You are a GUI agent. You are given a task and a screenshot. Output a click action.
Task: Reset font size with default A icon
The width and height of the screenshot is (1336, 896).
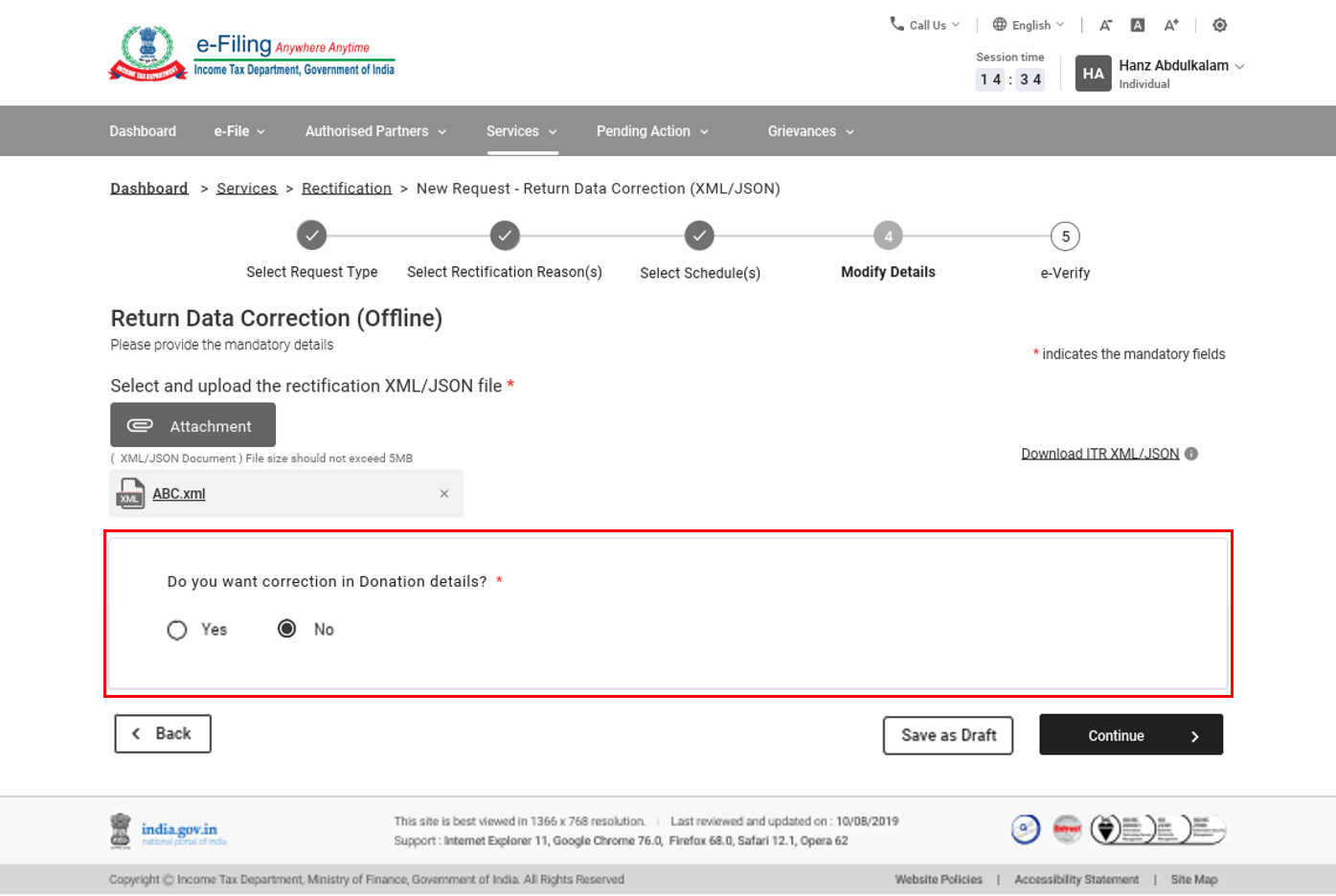[x=1138, y=26]
